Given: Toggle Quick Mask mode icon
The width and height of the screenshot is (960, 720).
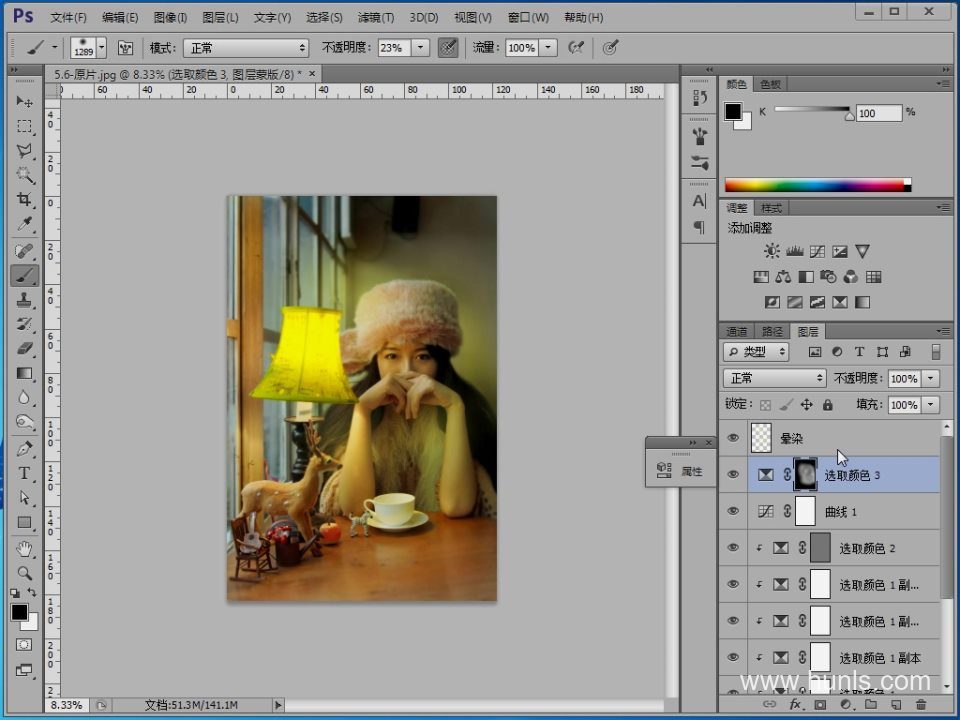Looking at the screenshot, I should click(x=24, y=645).
